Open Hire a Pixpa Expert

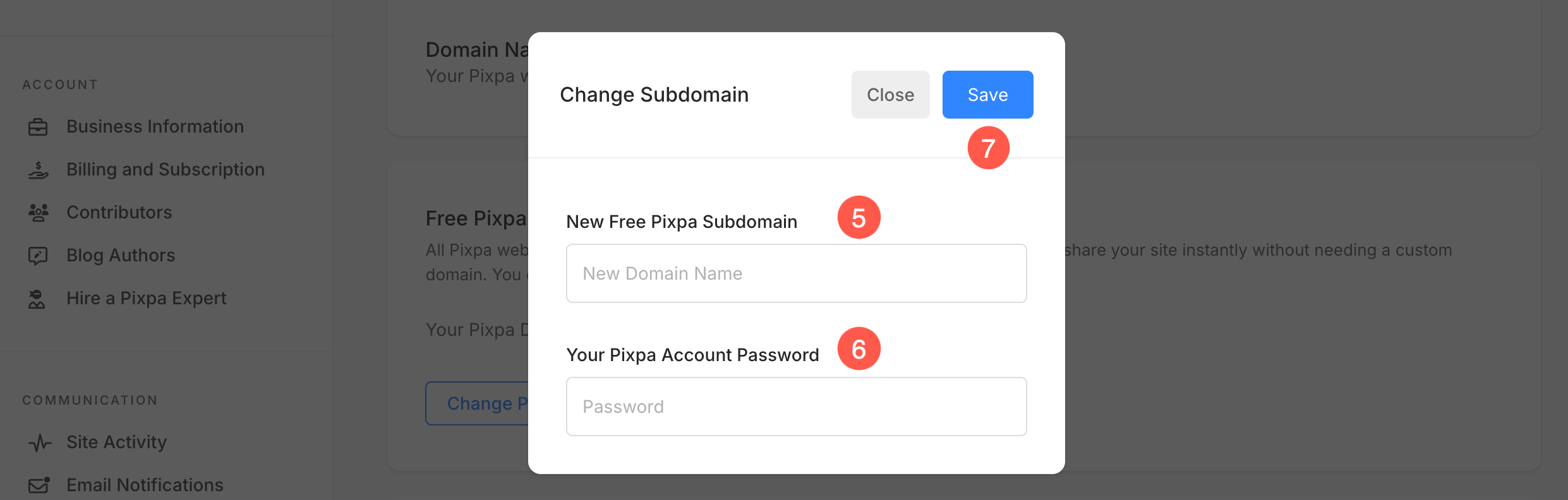pos(147,299)
